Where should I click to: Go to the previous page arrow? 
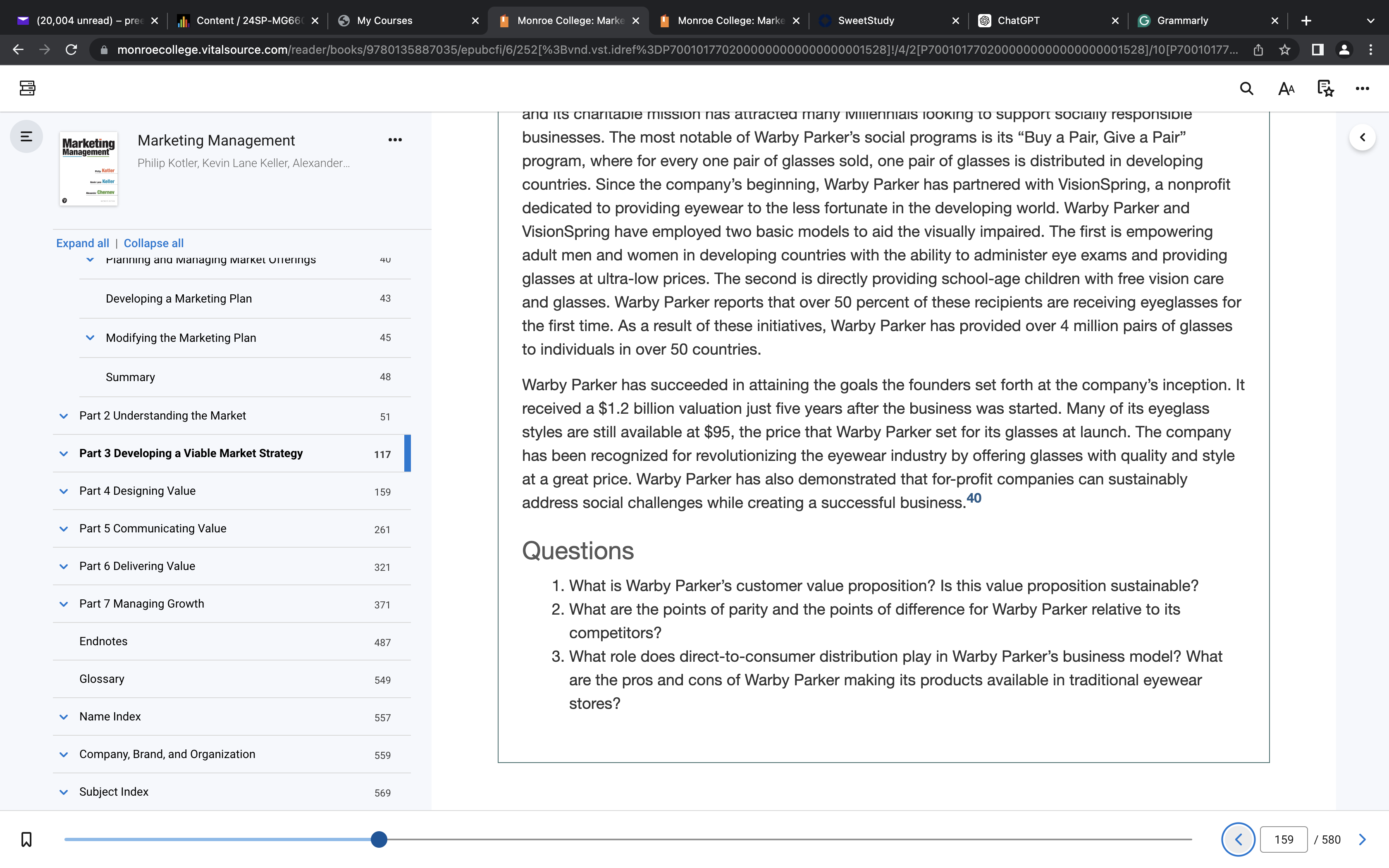[1238, 839]
